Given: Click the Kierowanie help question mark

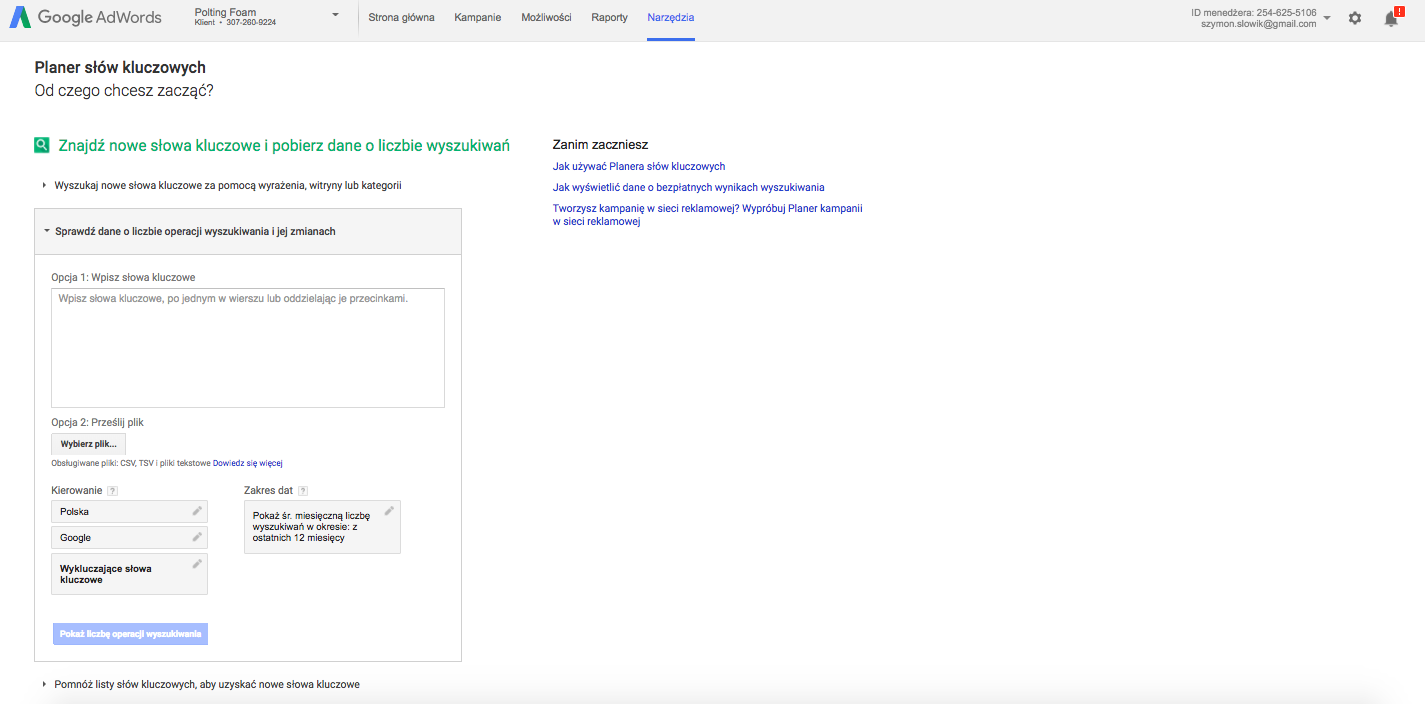Looking at the screenshot, I should tap(113, 491).
